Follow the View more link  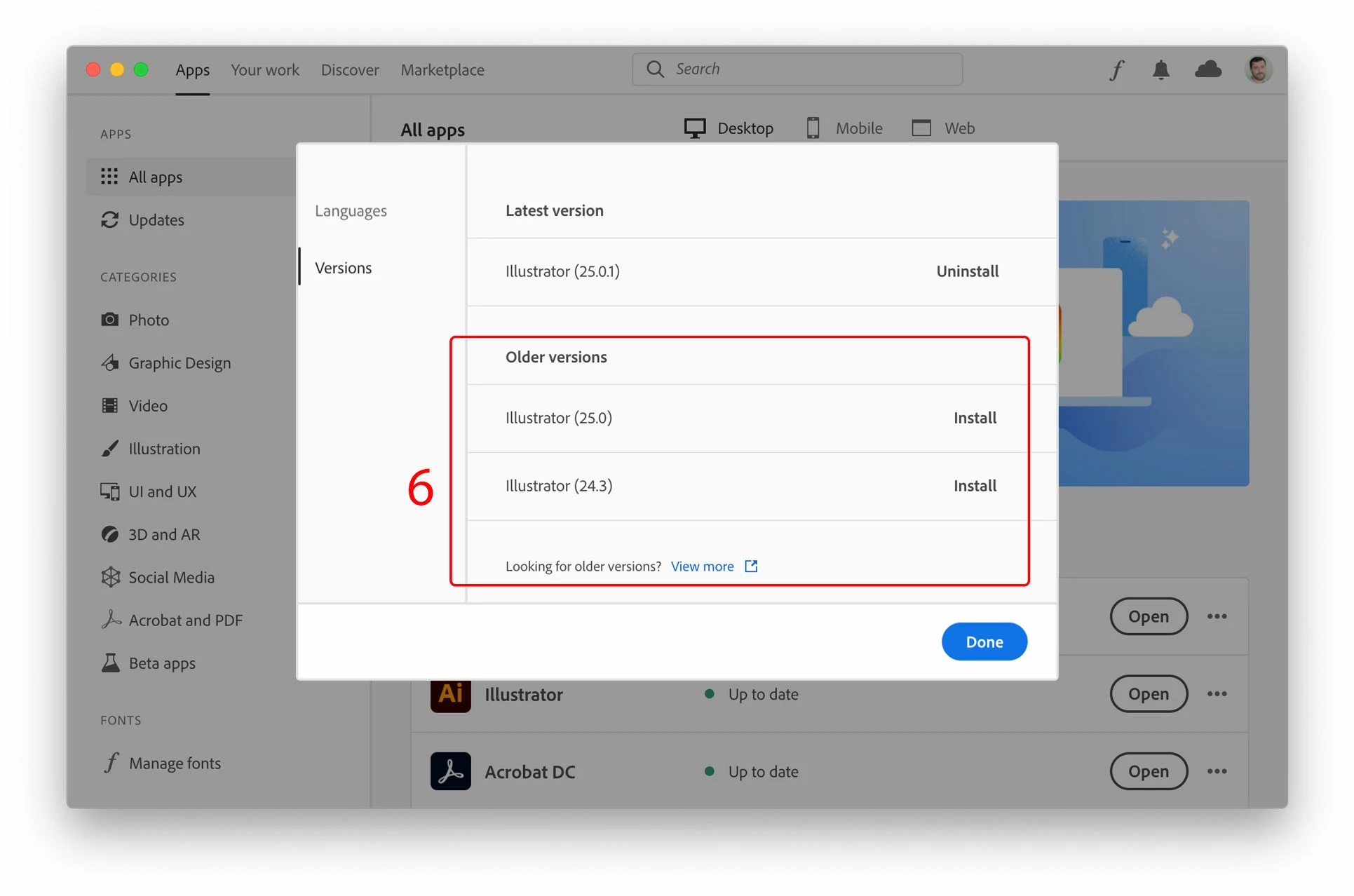point(702,566)
